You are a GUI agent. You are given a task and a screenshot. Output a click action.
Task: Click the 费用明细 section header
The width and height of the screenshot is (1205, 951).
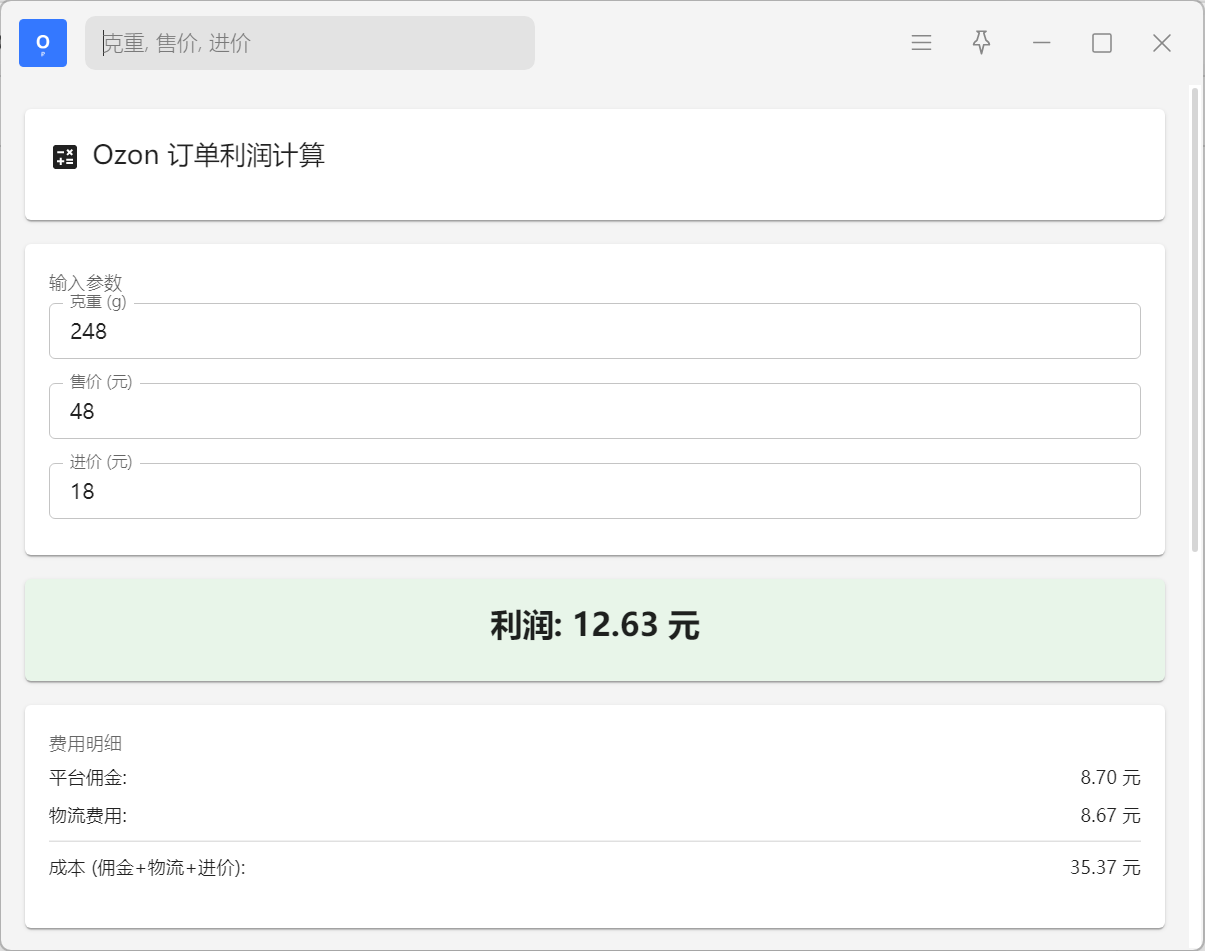[85, 743]
